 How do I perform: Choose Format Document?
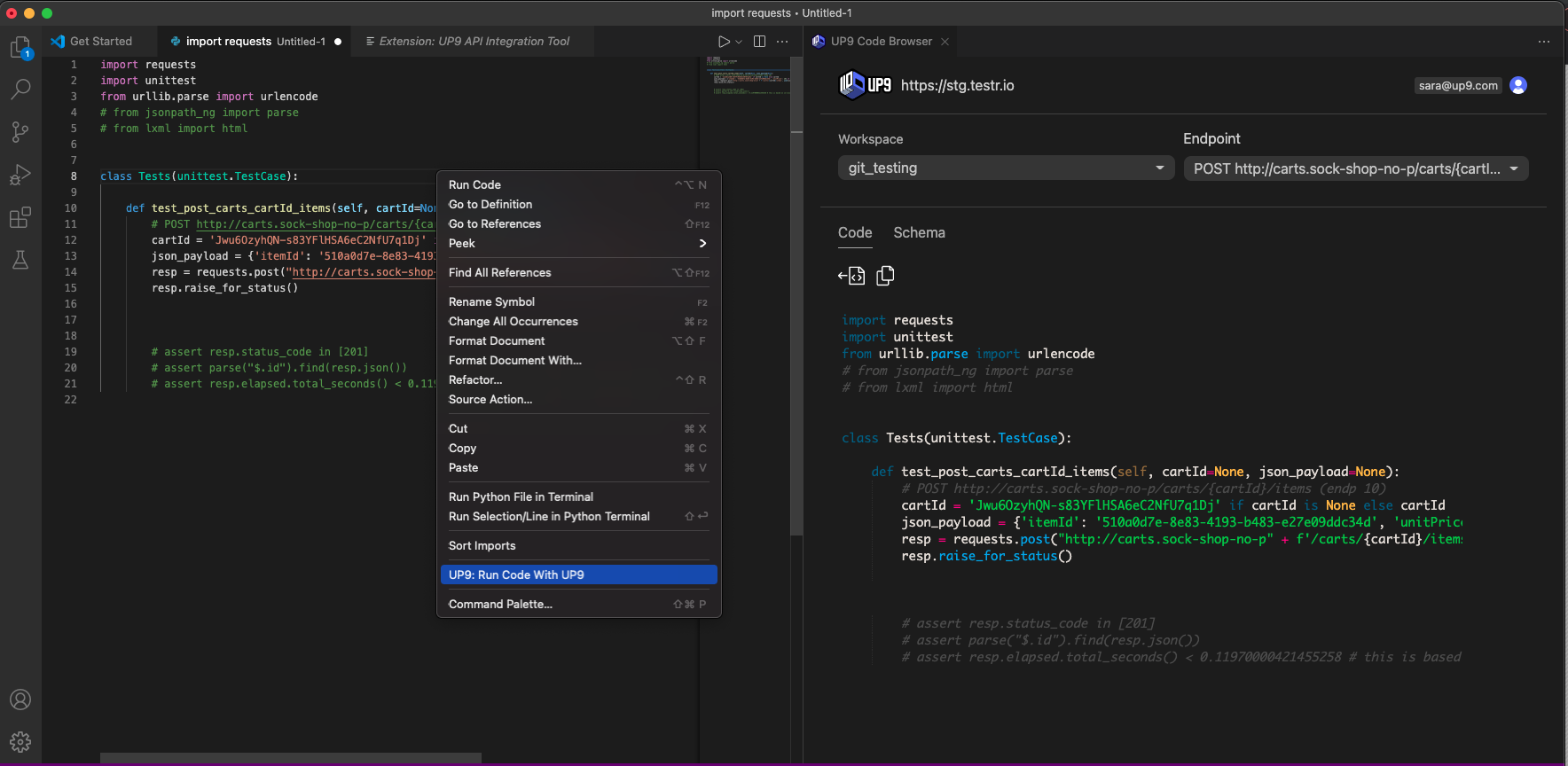click(x=578, y=341)
